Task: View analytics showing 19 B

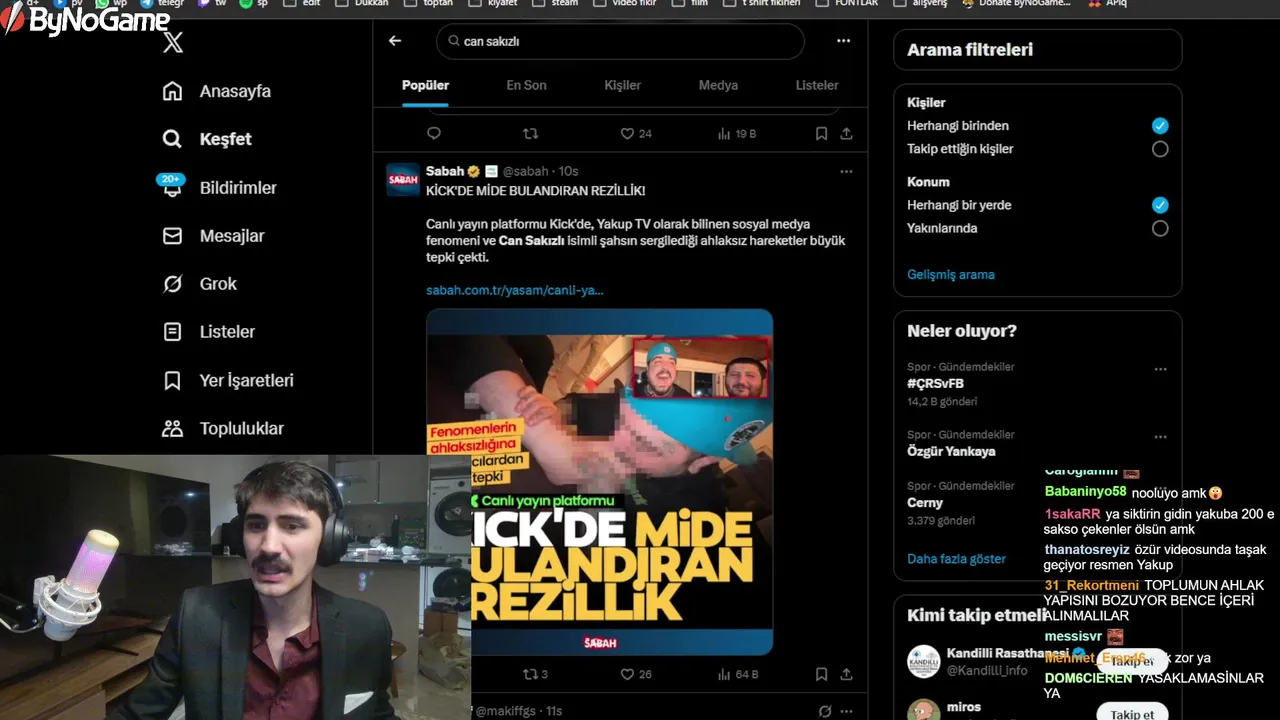Action: (737, 133)
